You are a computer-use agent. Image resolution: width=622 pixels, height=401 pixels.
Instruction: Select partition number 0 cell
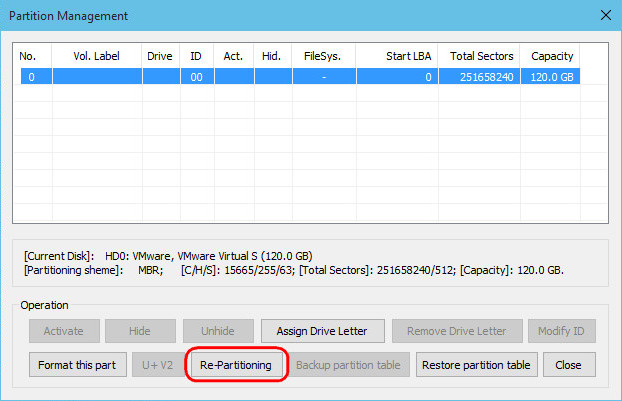click(36, 77)
